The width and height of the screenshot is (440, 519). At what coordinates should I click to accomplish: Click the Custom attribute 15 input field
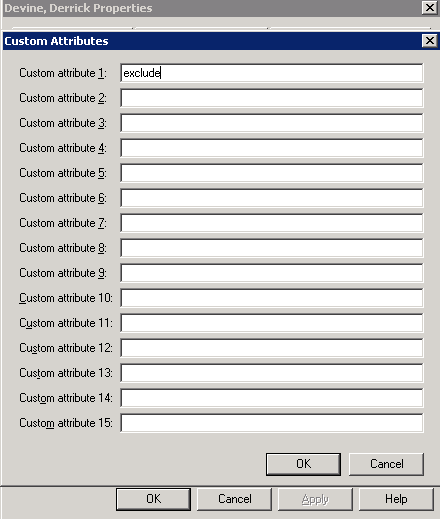[x=272, y=423]
